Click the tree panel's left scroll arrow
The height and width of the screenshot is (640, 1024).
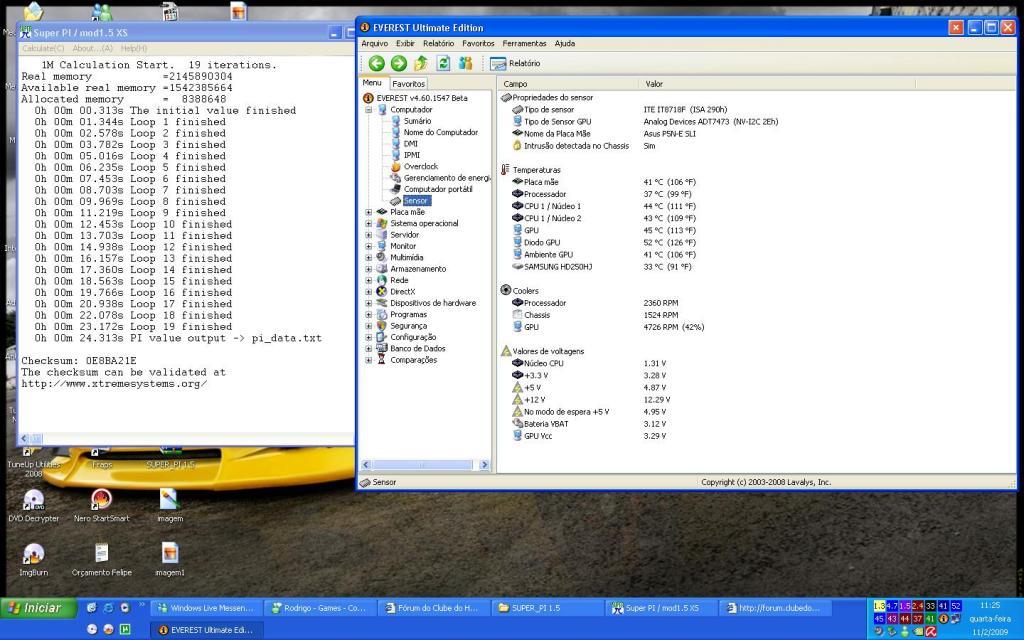click(x=366, y=465)
